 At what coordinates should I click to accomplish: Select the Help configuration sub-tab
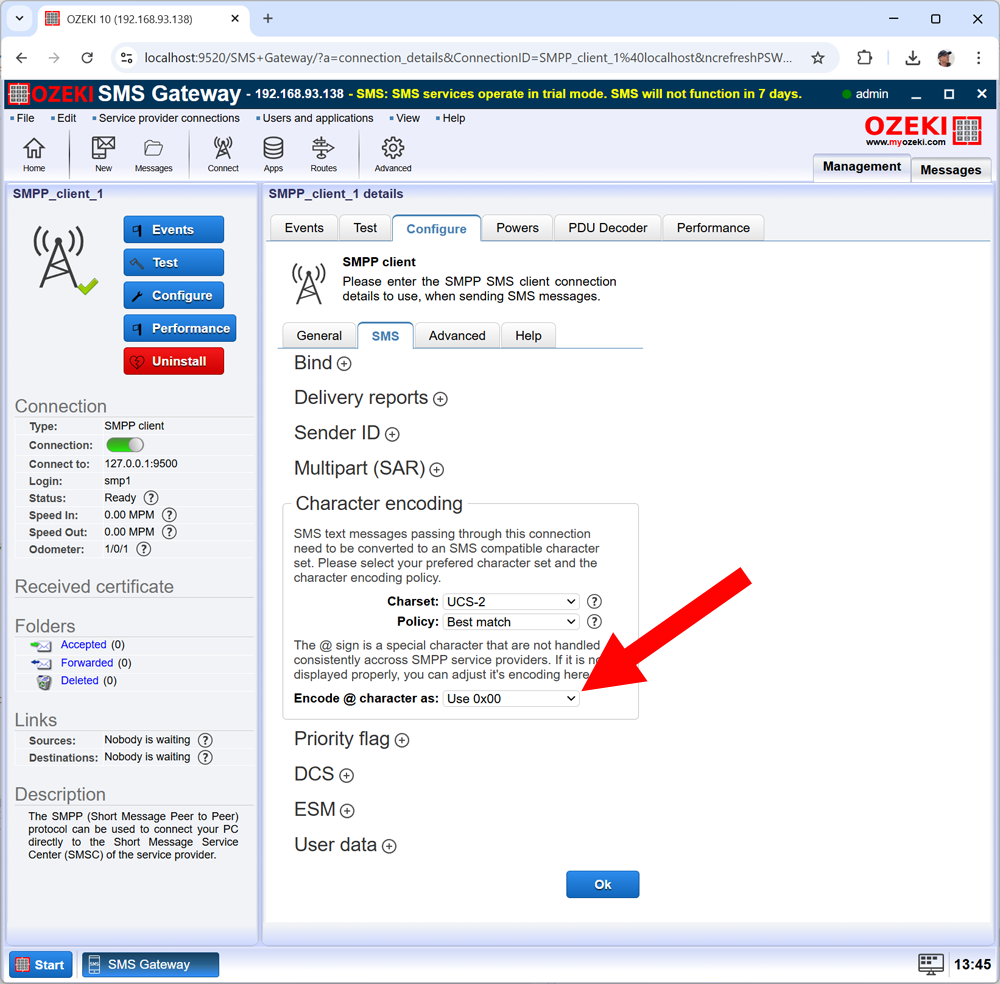coord(528,335)
